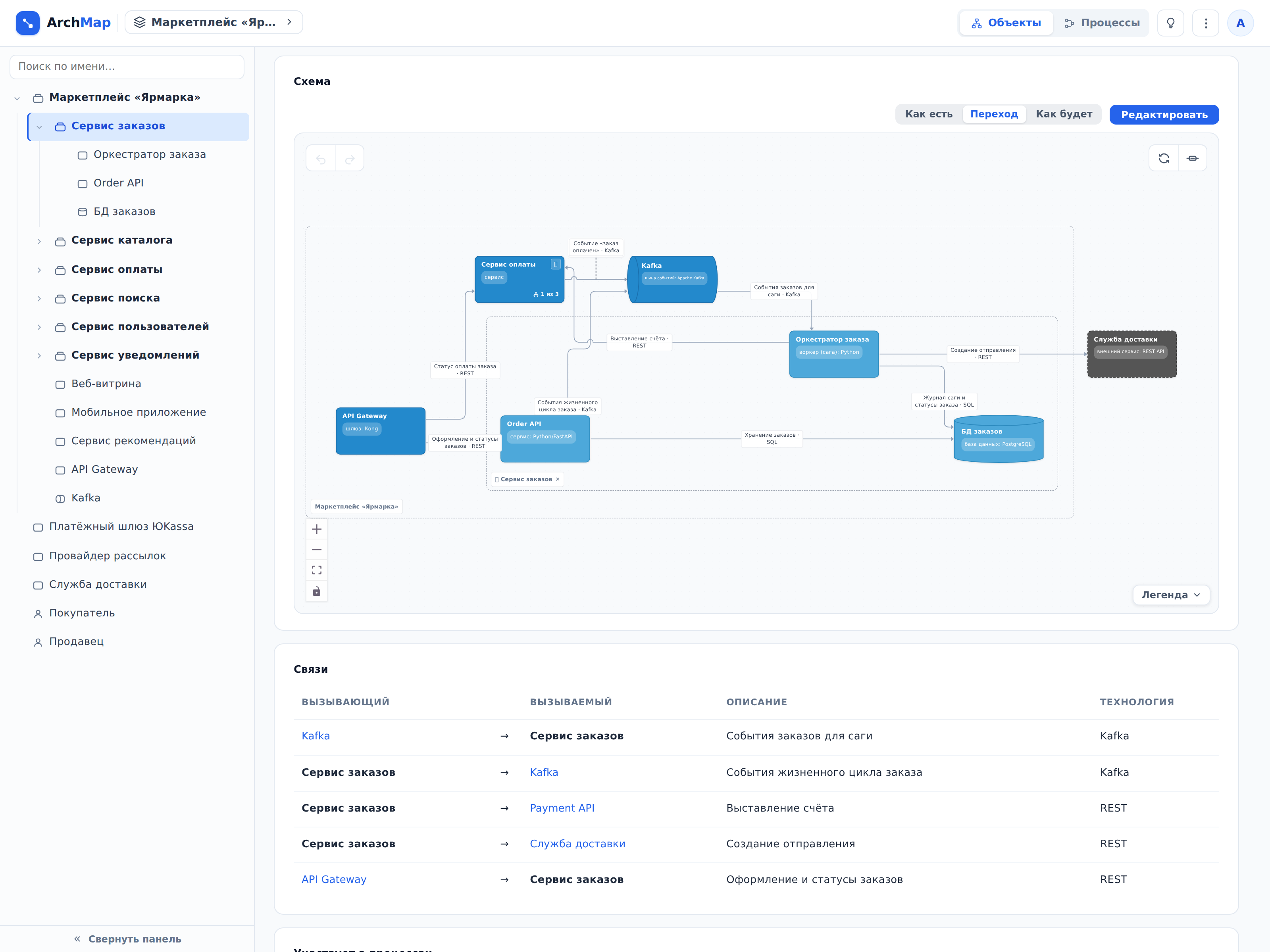
Task: Click the redo arrow in the diagram toolbar
Action: coord(350,159)
